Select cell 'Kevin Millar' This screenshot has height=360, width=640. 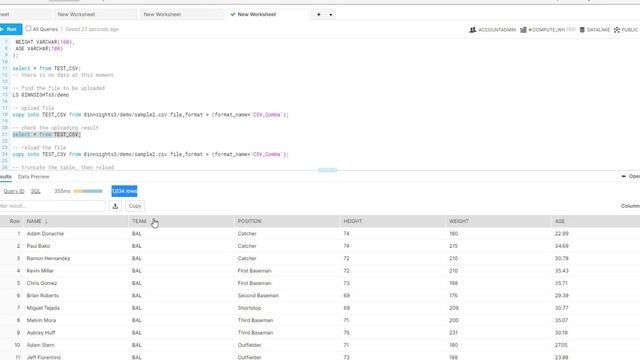click(40, 271)
